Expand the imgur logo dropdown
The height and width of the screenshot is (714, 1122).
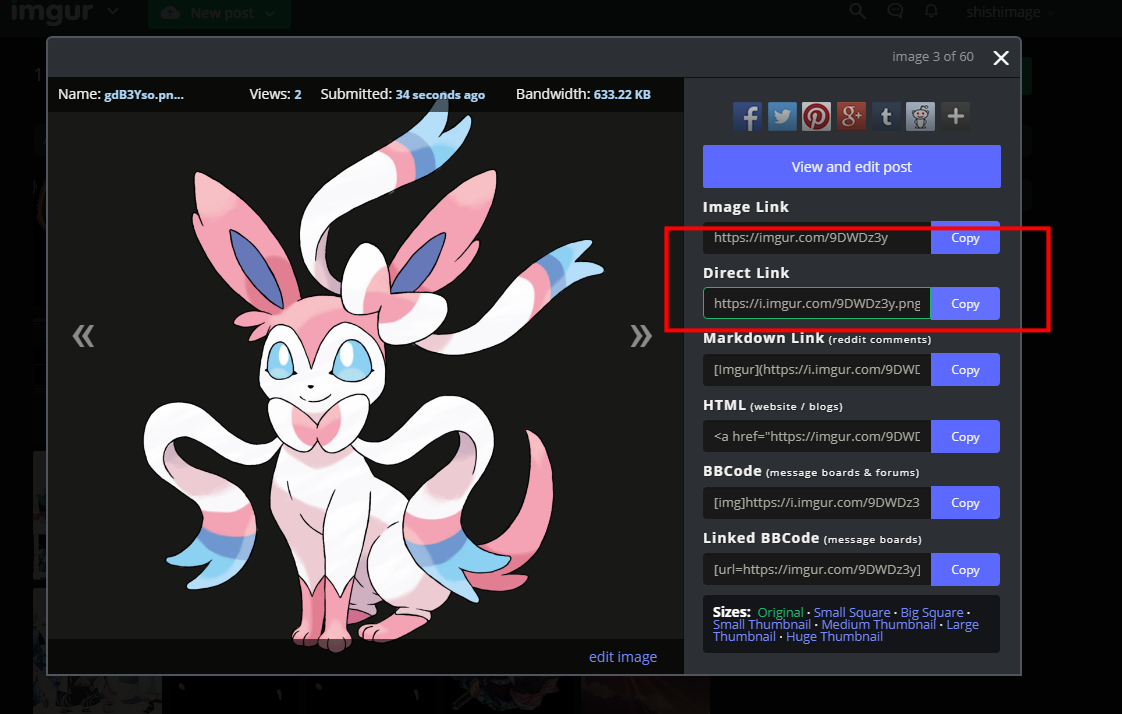tap(111, 12)
